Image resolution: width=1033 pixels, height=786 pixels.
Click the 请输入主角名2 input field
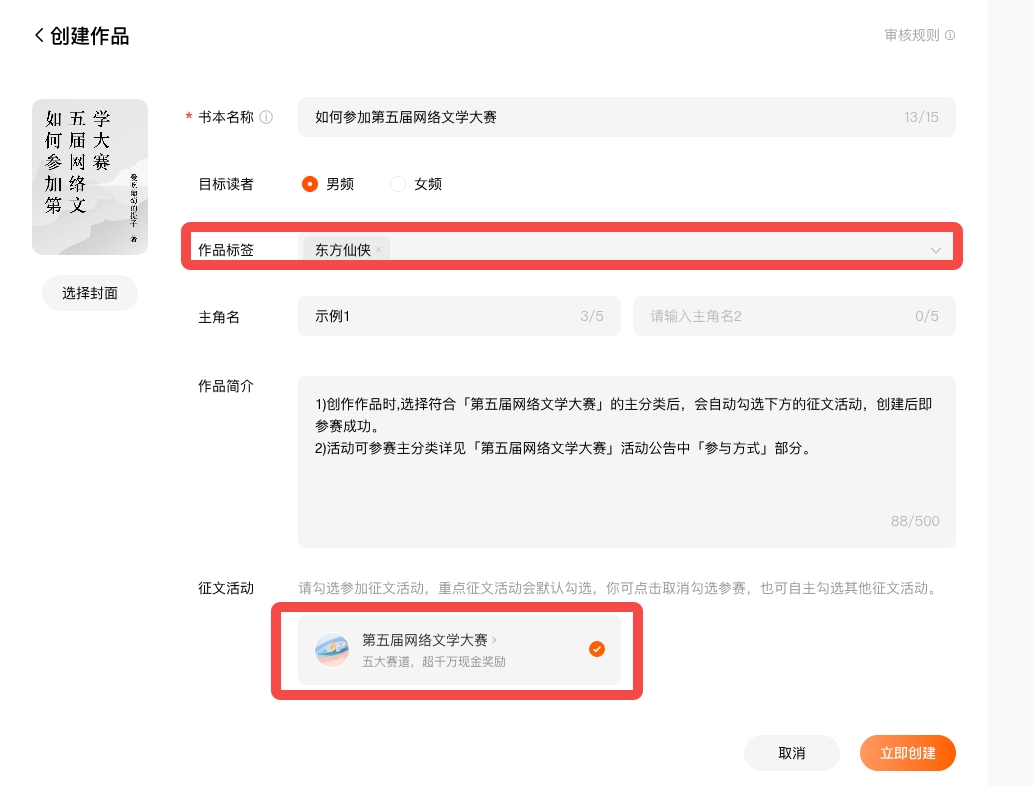point(780,316)
